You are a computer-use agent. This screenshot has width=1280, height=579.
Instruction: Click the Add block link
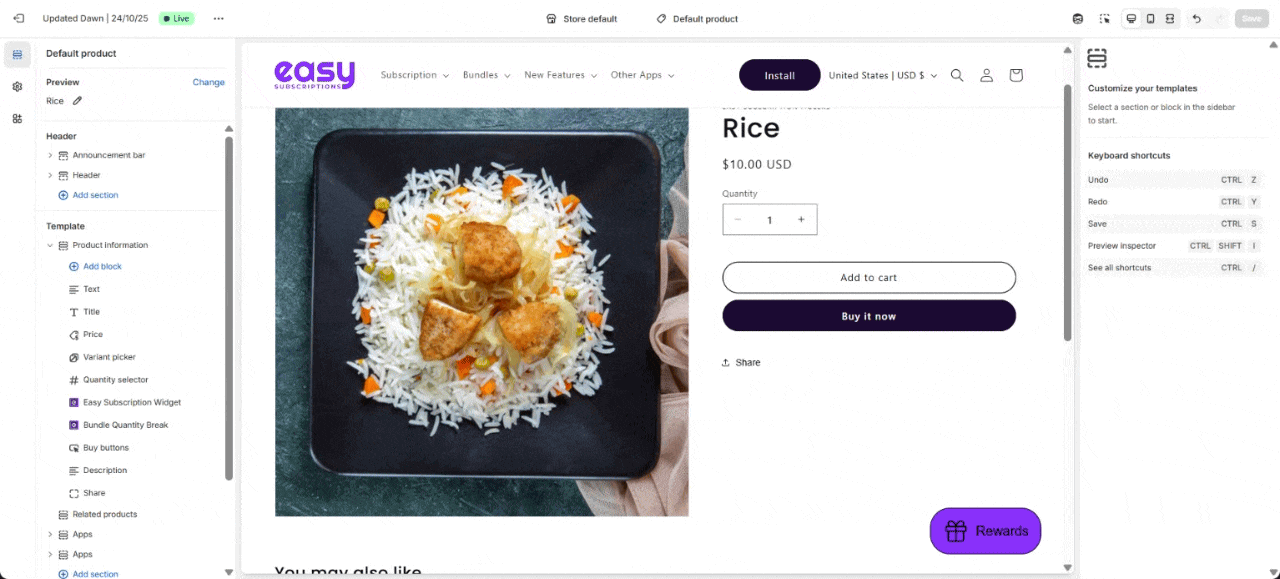(102, 267)
